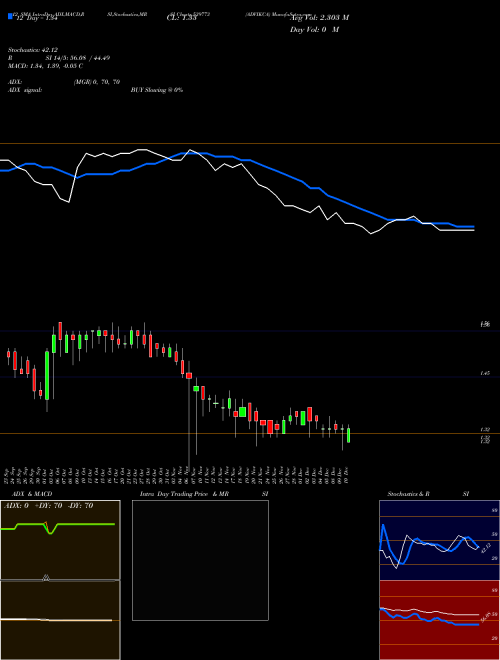The height and width of the screenshot is (660, 500).
Task: Click the 'Intra Day Trading Price & MR' title
Action: tap(185, 494)
